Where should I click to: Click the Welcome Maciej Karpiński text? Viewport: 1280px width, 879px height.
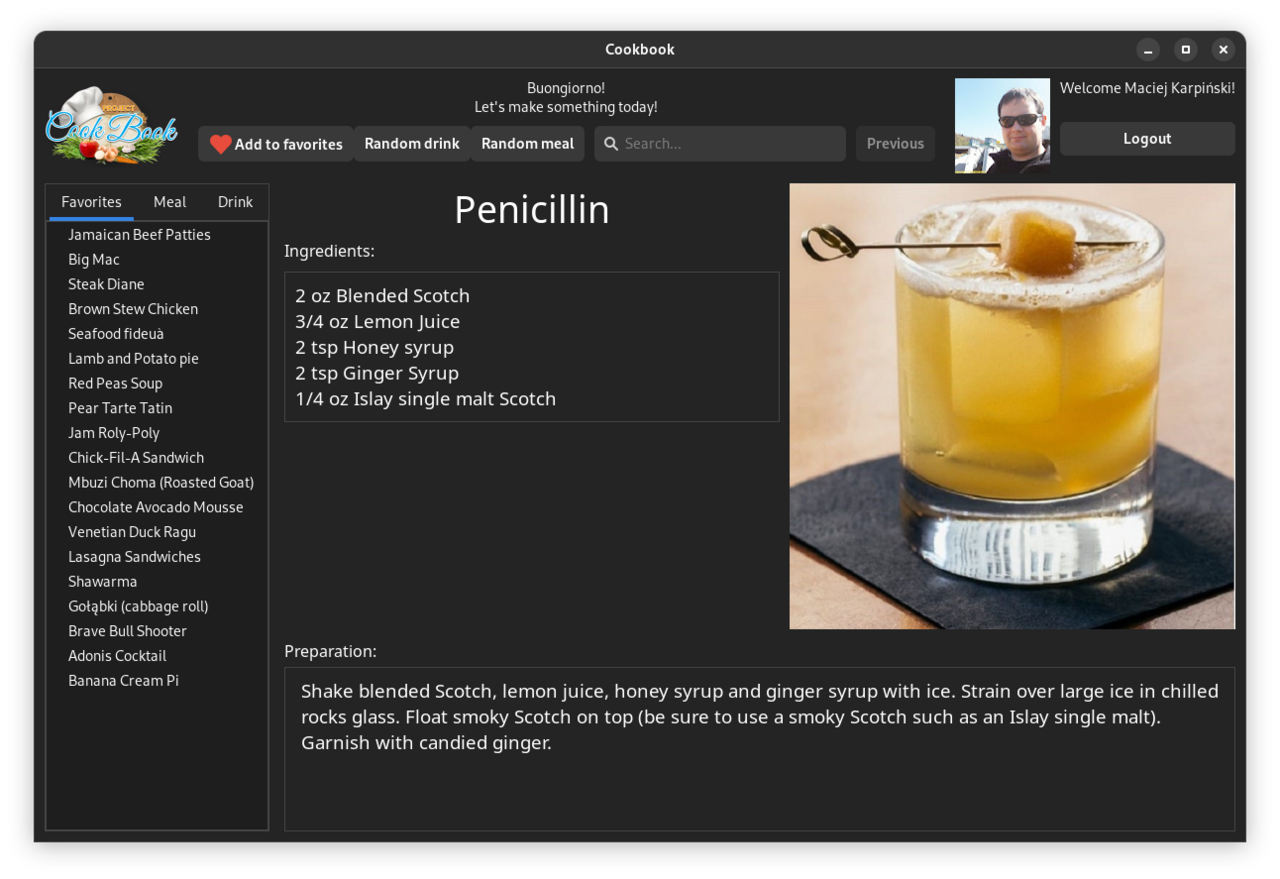click(1147, 88)
